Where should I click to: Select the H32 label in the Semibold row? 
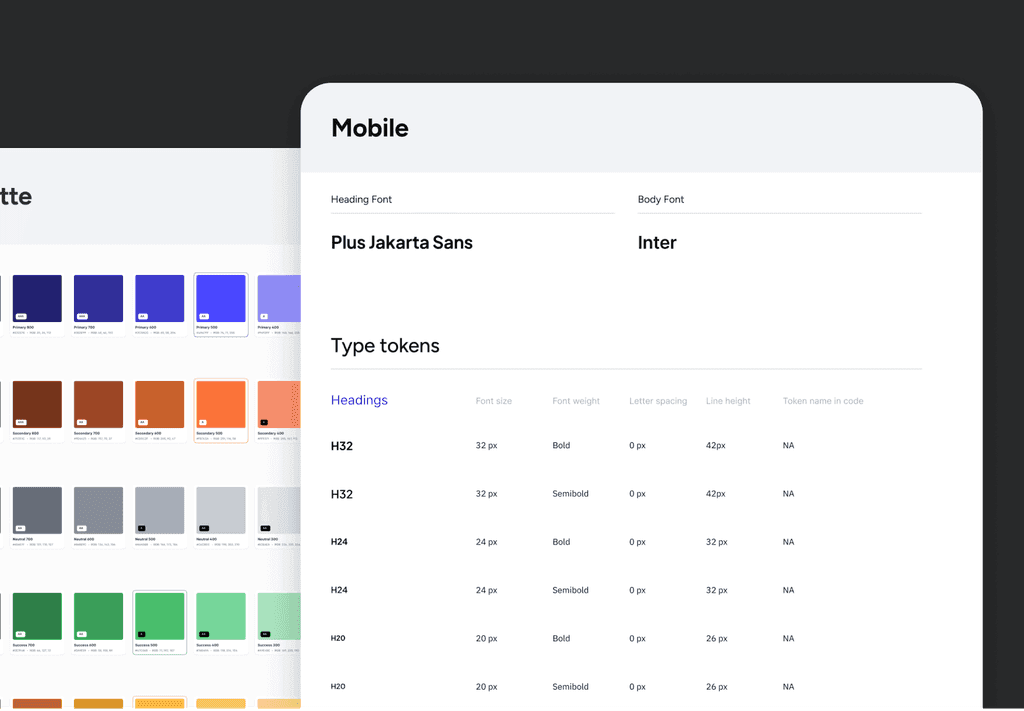coord(342,494)
